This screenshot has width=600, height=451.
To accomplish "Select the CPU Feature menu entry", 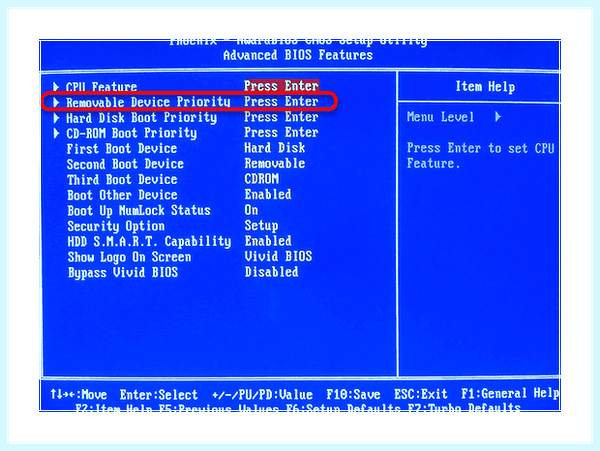I will click(101, 87).
